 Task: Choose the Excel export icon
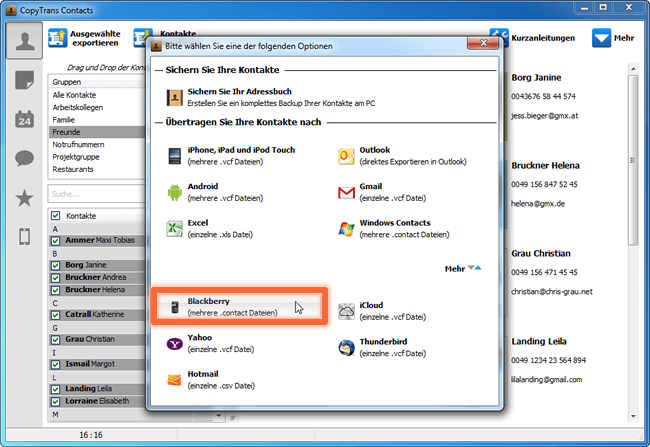click(x=175, y=229)
